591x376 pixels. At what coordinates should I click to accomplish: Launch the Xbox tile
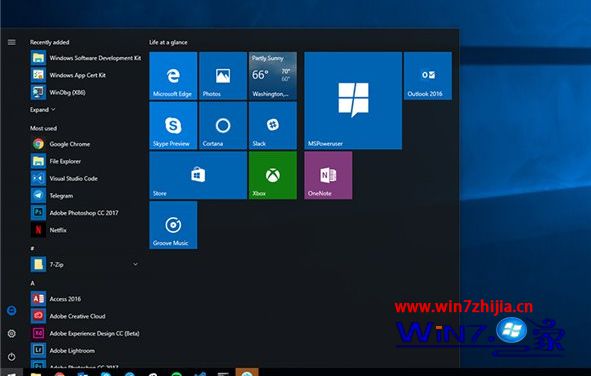[273, 175]
